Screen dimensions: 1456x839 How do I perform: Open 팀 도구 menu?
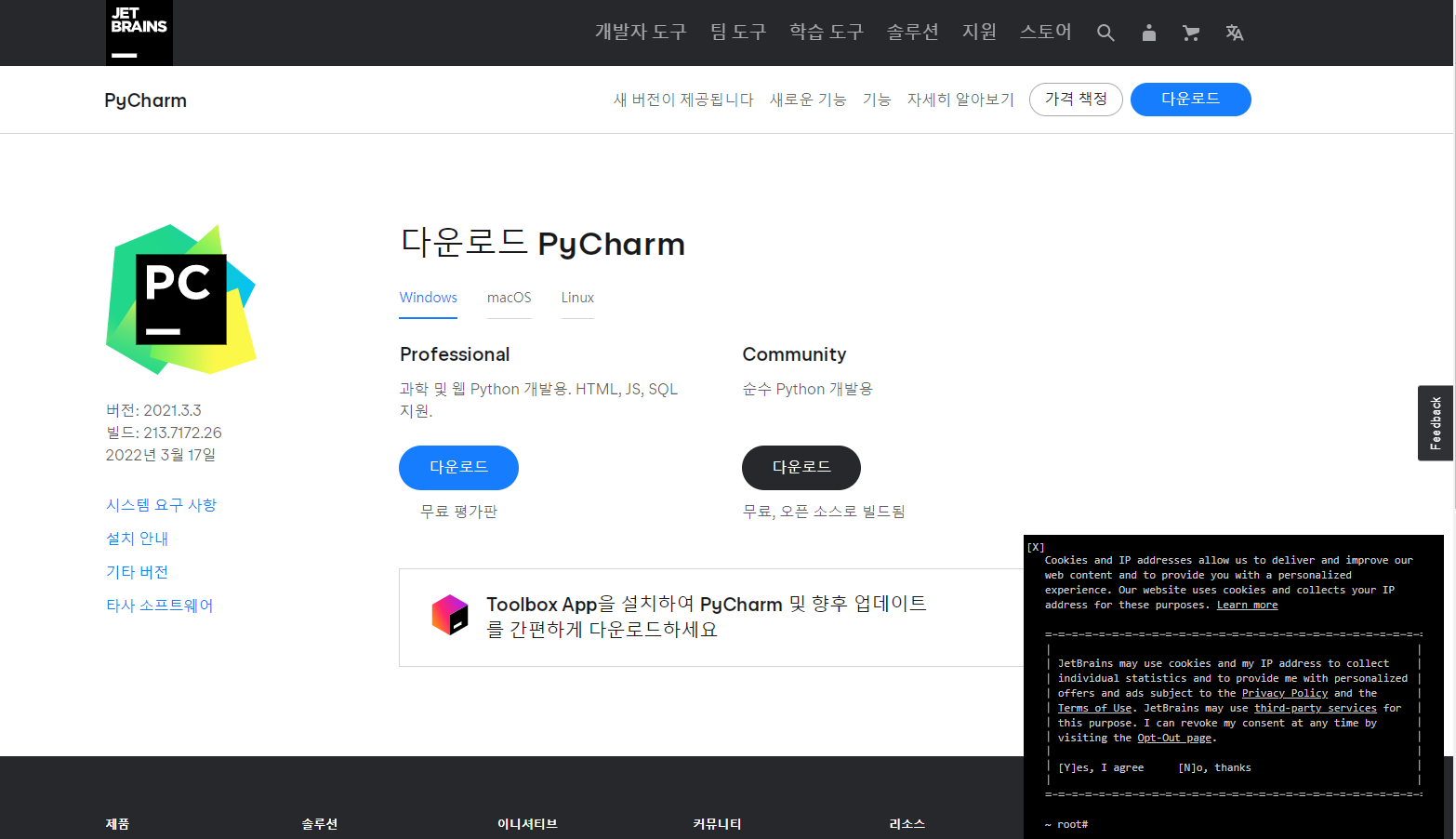click(x=738, y=32)
